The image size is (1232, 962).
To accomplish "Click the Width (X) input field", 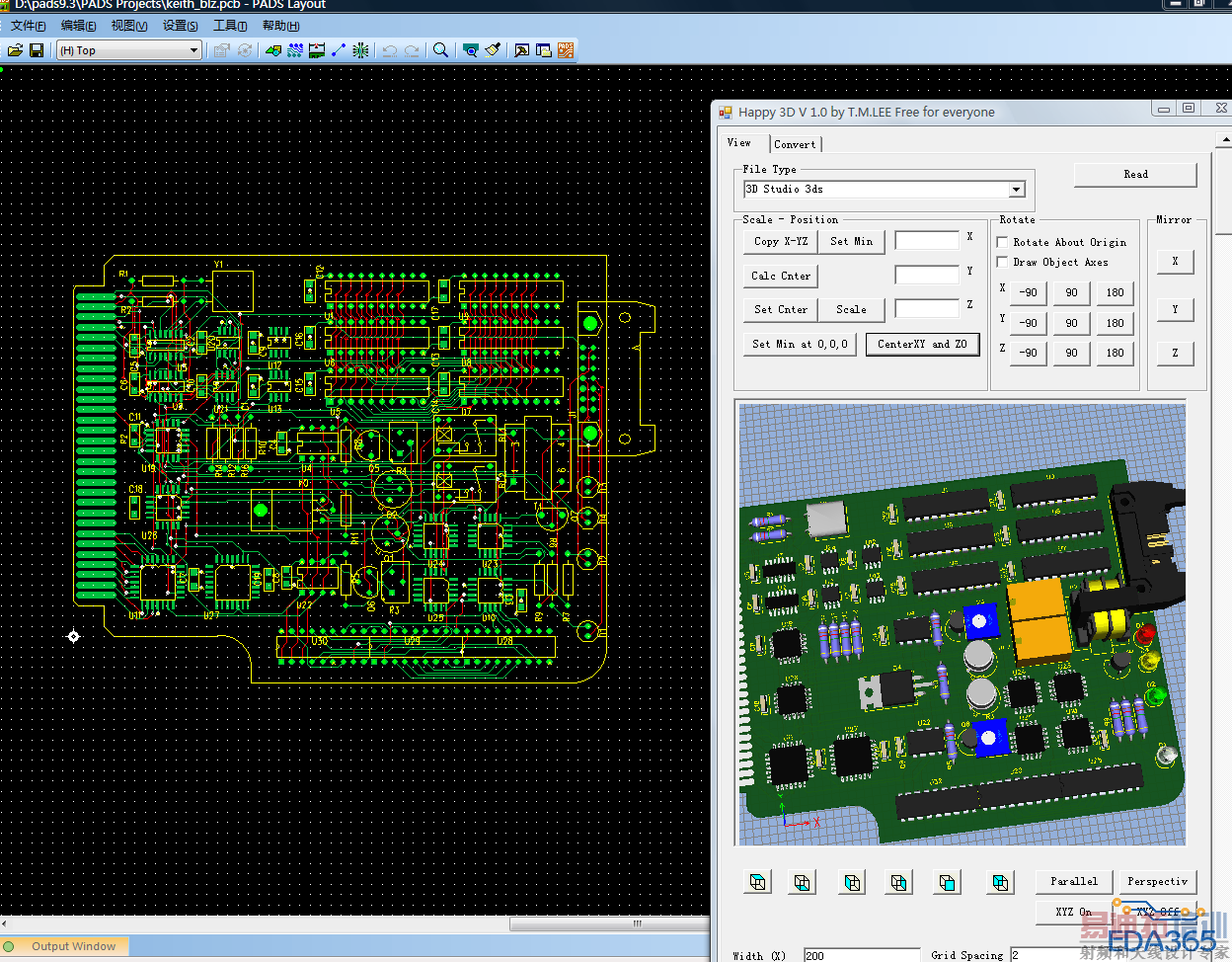I will click(x=861, y=955).
